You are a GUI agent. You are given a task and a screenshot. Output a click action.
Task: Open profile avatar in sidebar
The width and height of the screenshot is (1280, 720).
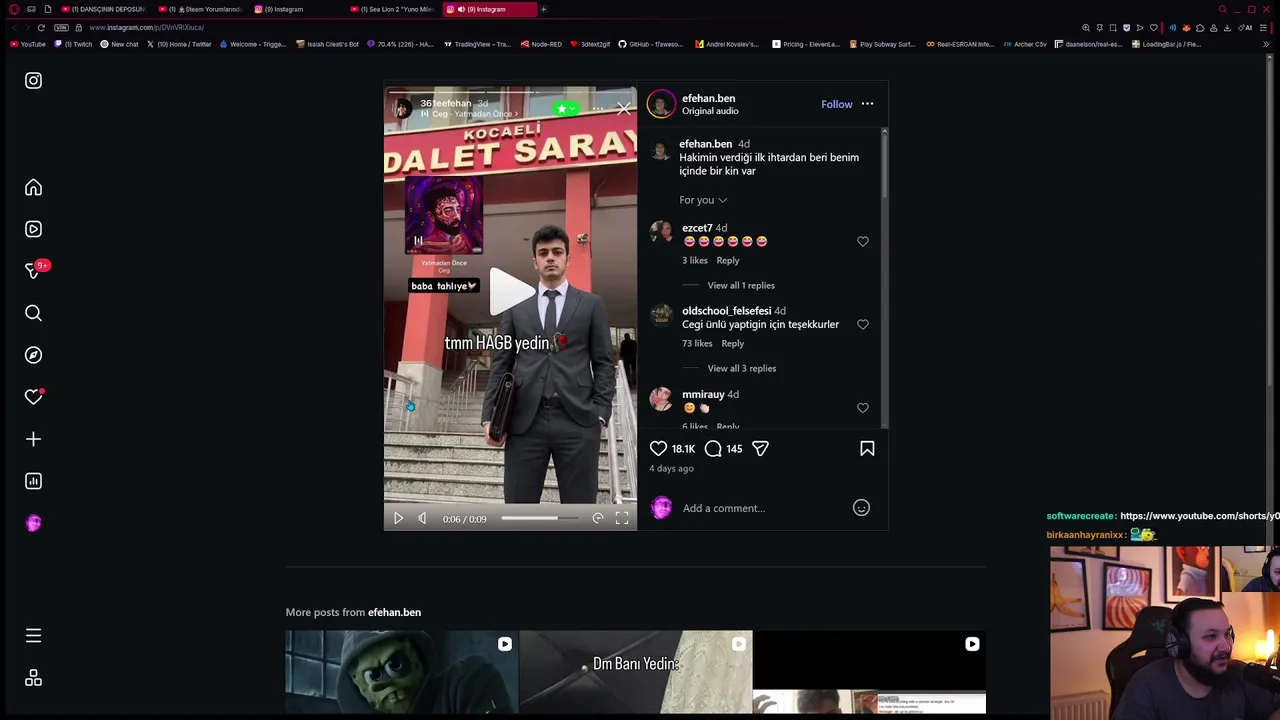(x=33, y=523)
